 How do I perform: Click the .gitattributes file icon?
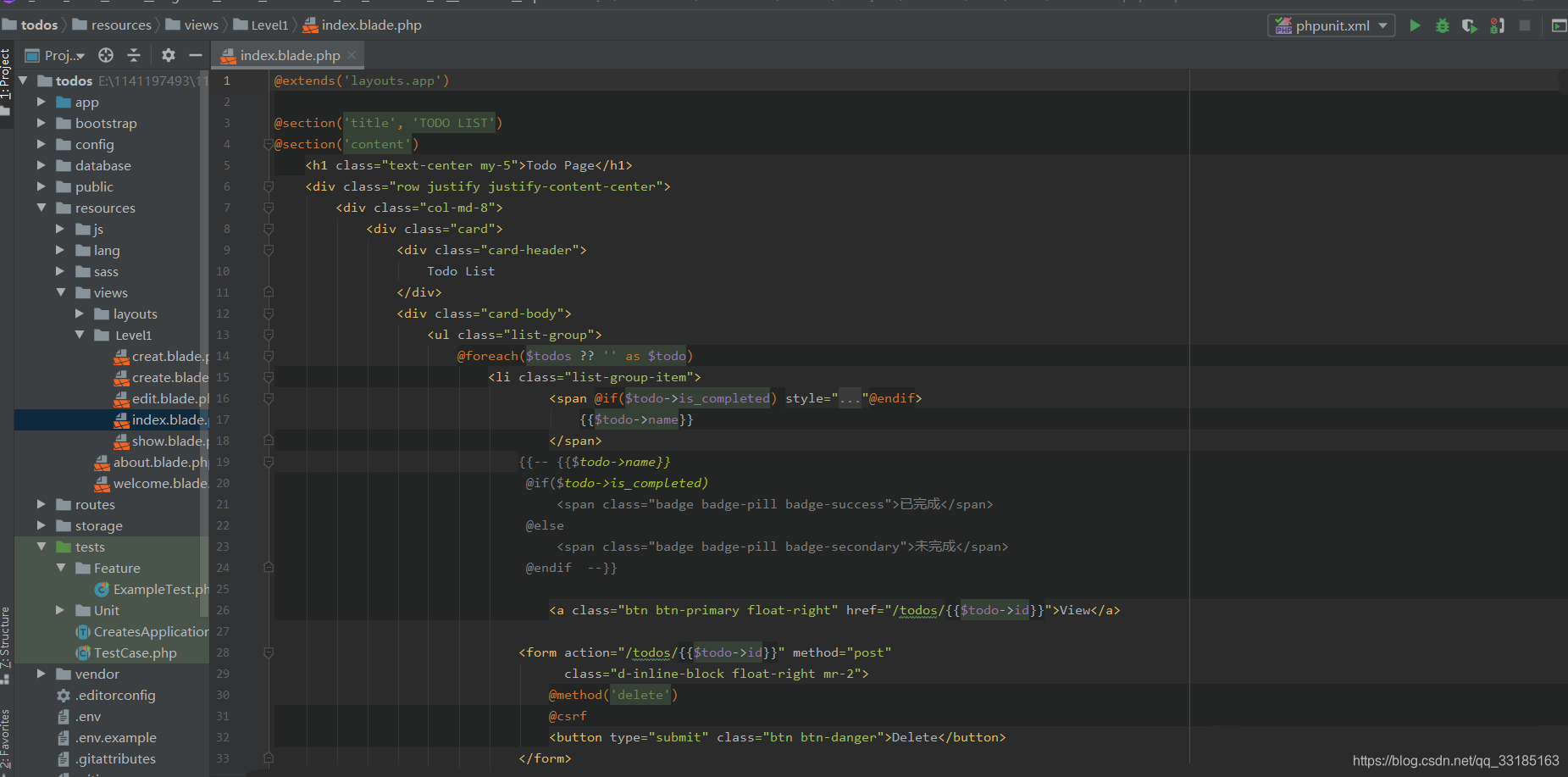coord(64,758)
